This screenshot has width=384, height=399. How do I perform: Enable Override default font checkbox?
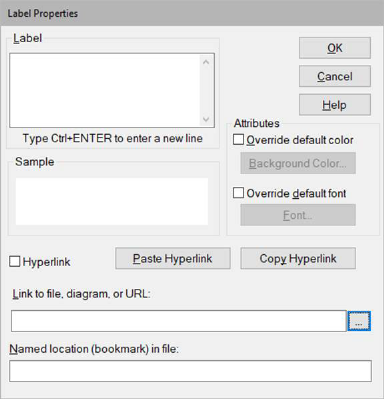pyautogui.click(x=238, y=193)
